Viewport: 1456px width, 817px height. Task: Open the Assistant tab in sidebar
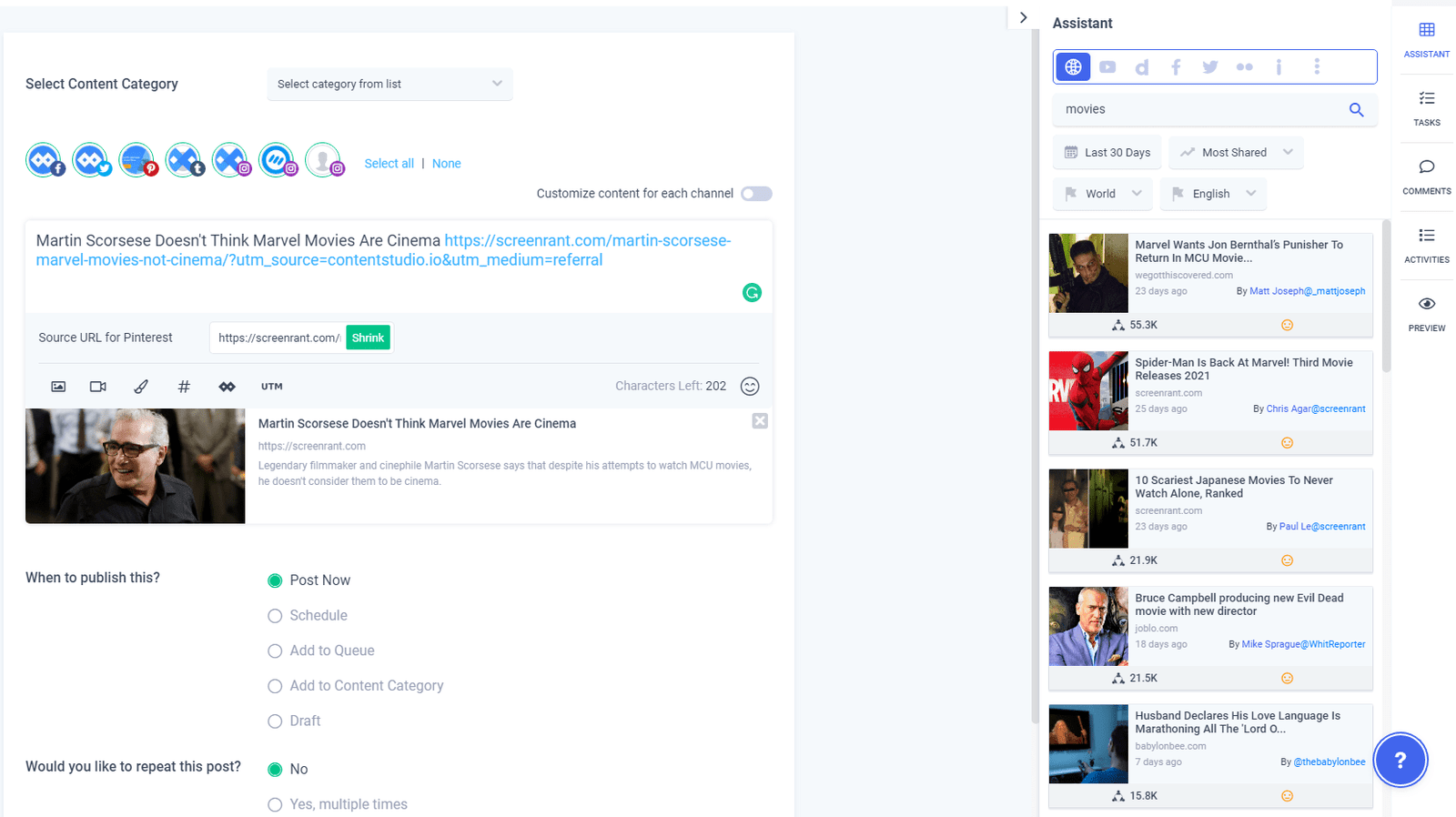click(1426, 41)
